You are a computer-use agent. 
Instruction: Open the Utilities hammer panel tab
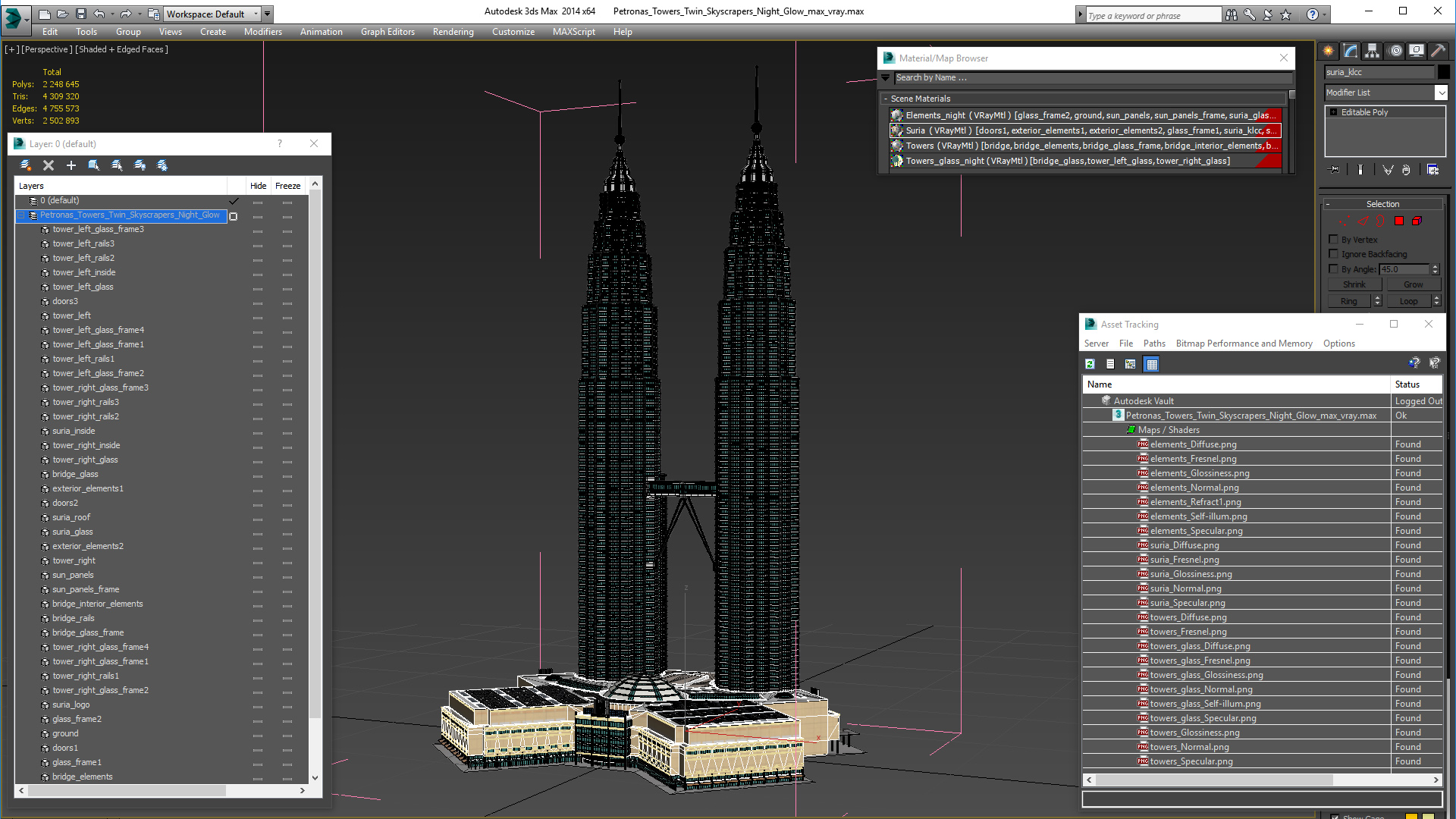pyautogui.click(x=1438, y=51)
